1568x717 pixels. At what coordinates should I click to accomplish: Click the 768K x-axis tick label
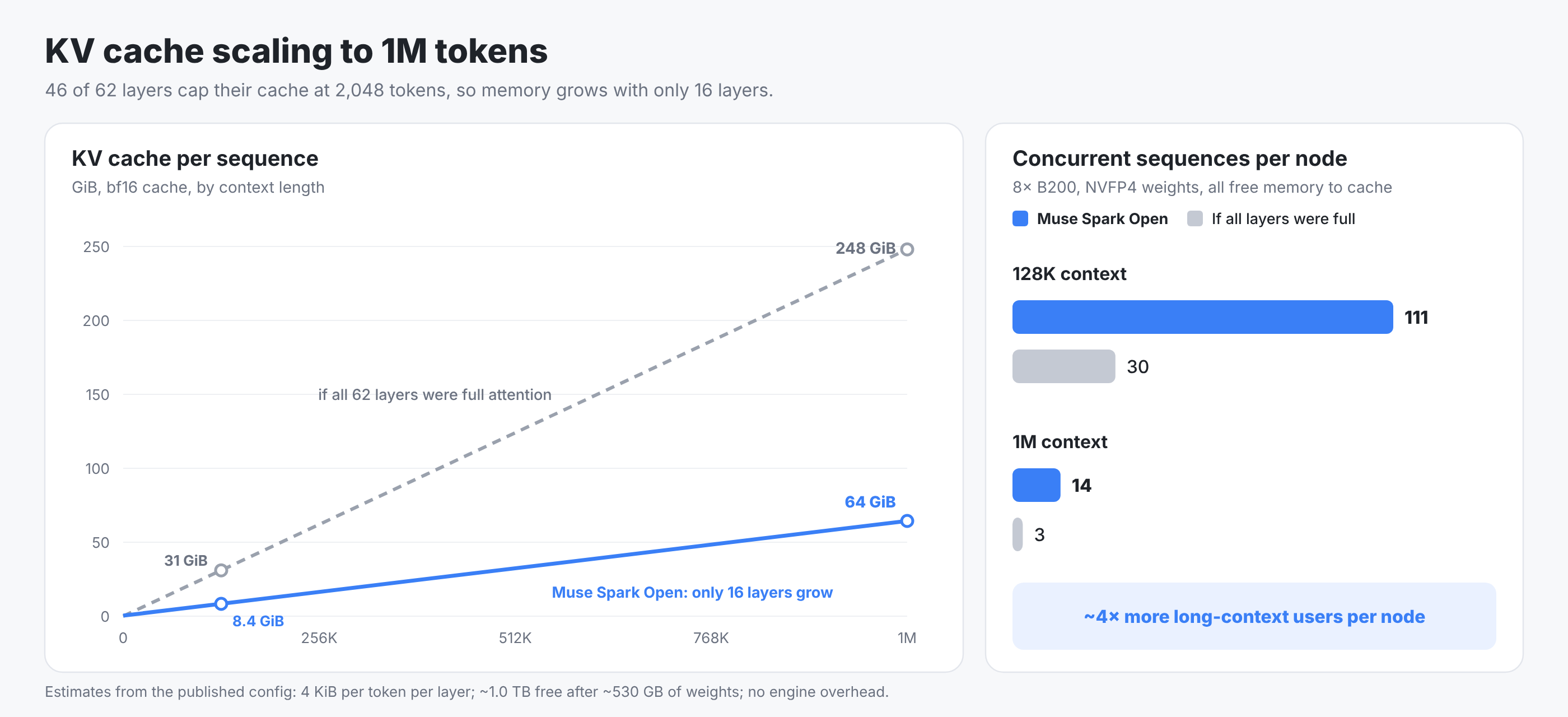point(711,638)
